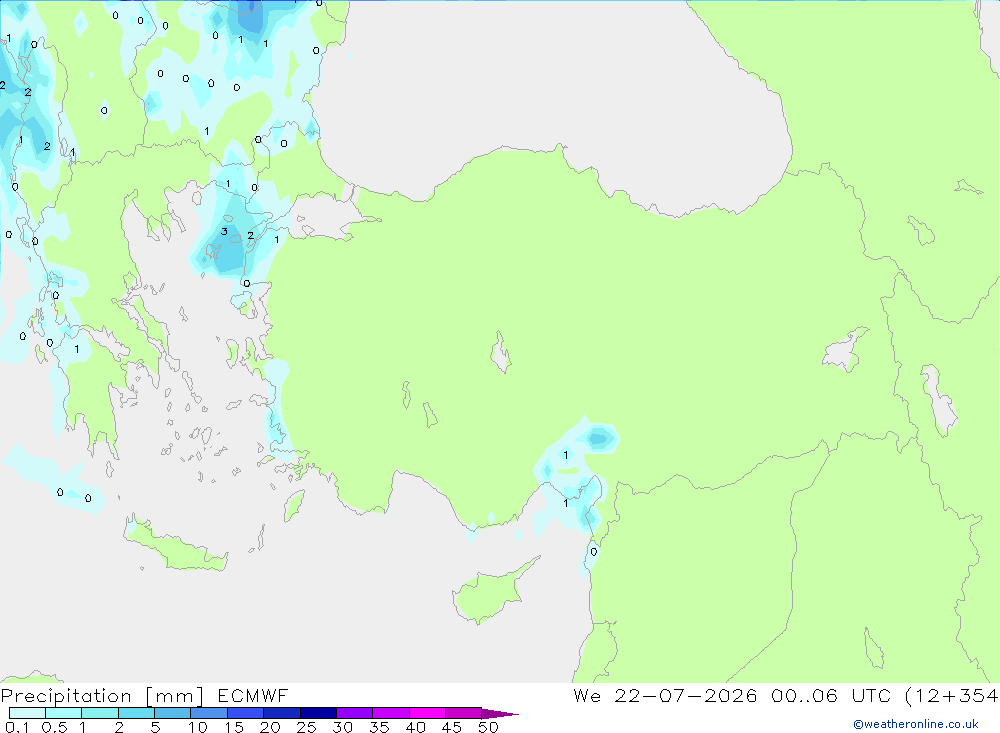Screen dimensions: 1000x733
Task: Click the 0.1 to 0.5 mm legend swatch
Action: point(27,713)
